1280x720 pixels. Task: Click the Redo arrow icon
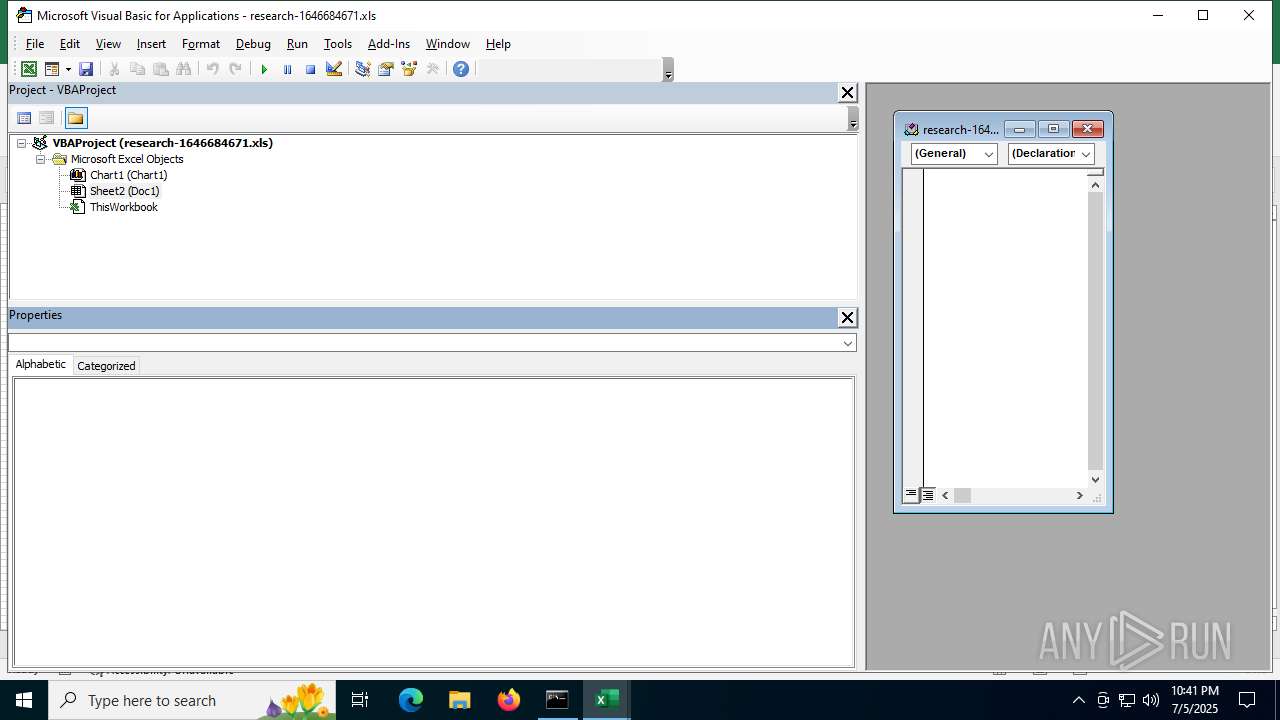[x=235, y=69]
